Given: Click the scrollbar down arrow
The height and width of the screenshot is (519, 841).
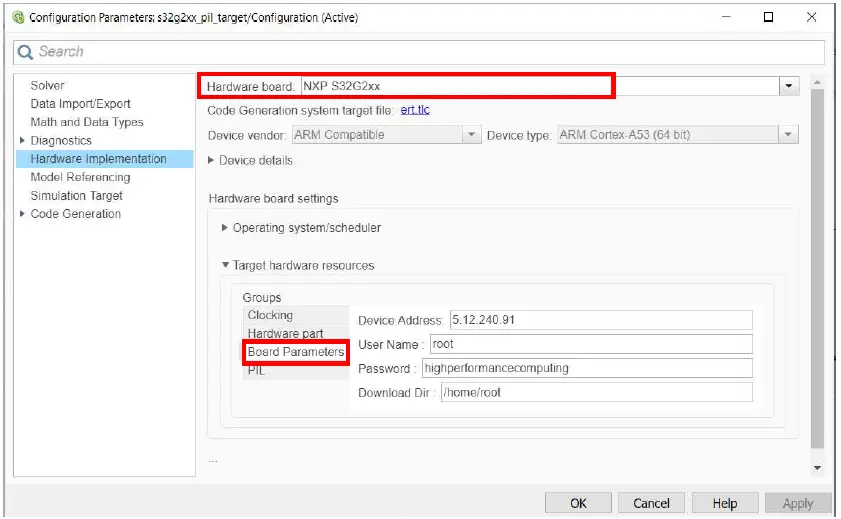Looking at the screenshot, I should (x=817, y=468).
